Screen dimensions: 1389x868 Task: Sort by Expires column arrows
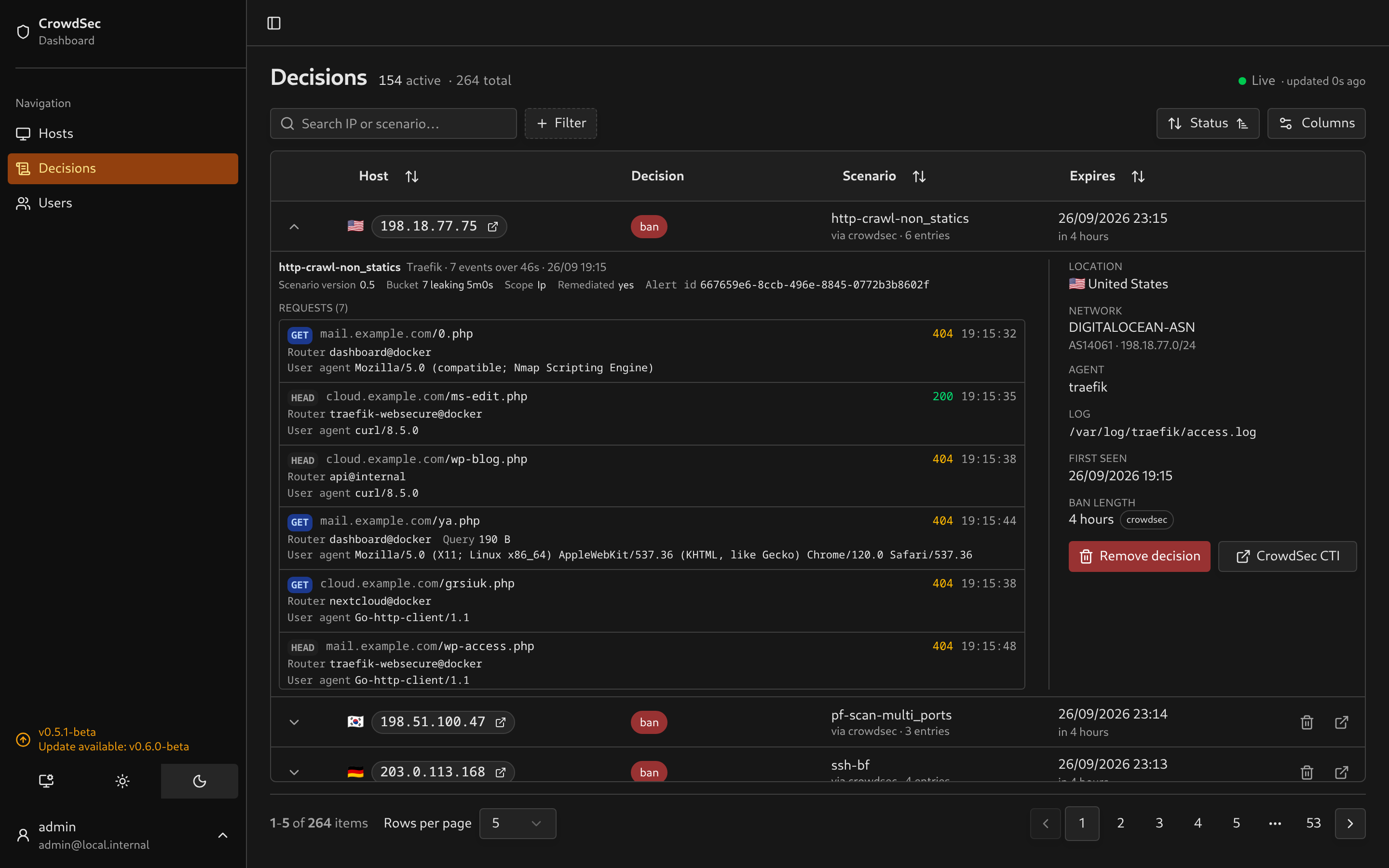(1138, 176)
